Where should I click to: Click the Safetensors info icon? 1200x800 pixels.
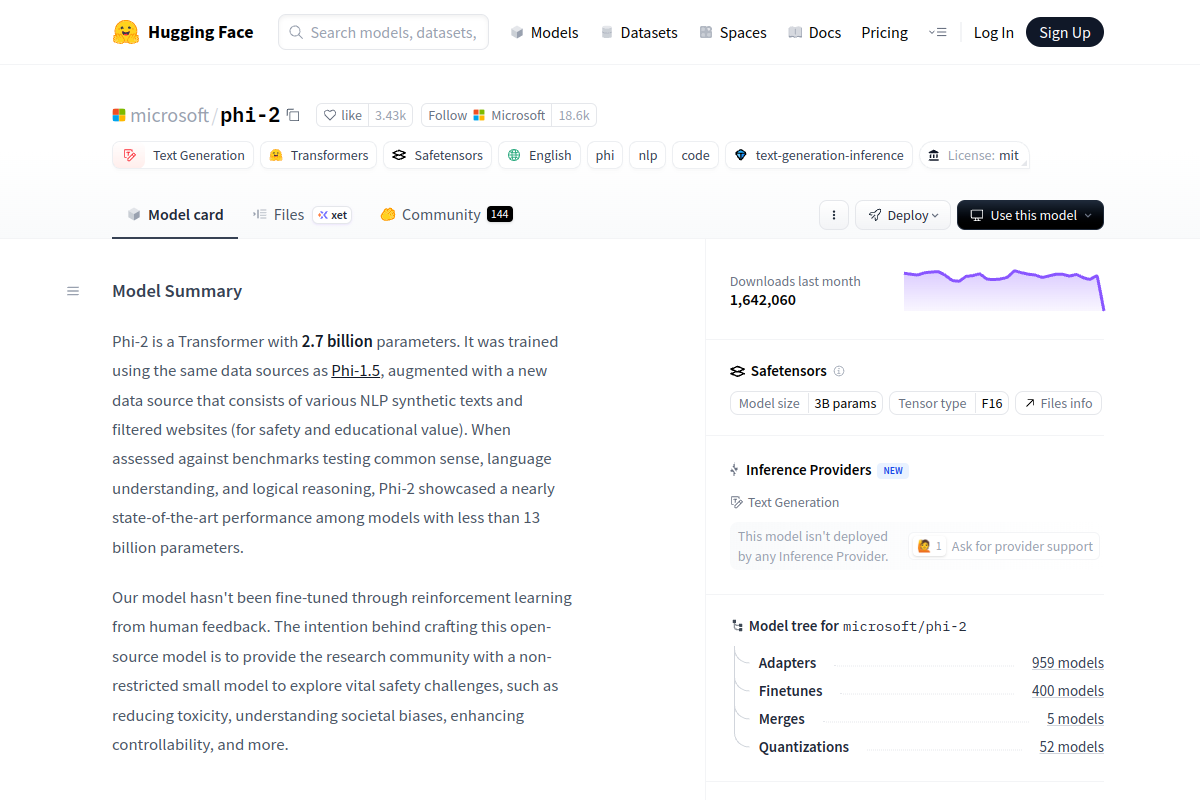(x=839, y=371)
